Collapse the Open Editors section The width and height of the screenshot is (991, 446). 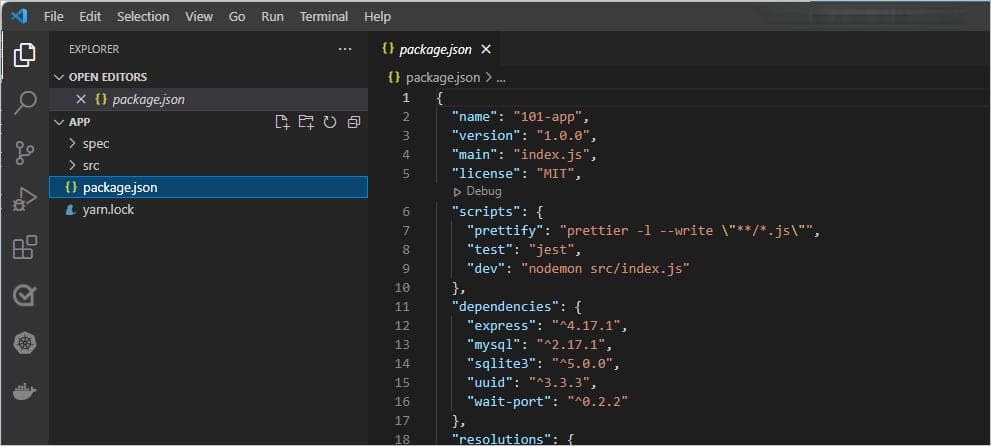tap(59, 77)
